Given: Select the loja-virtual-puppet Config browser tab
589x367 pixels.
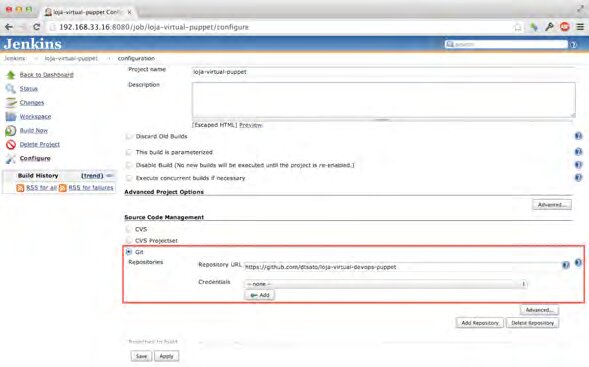Looking at the screenshot, I should point(88,12).
